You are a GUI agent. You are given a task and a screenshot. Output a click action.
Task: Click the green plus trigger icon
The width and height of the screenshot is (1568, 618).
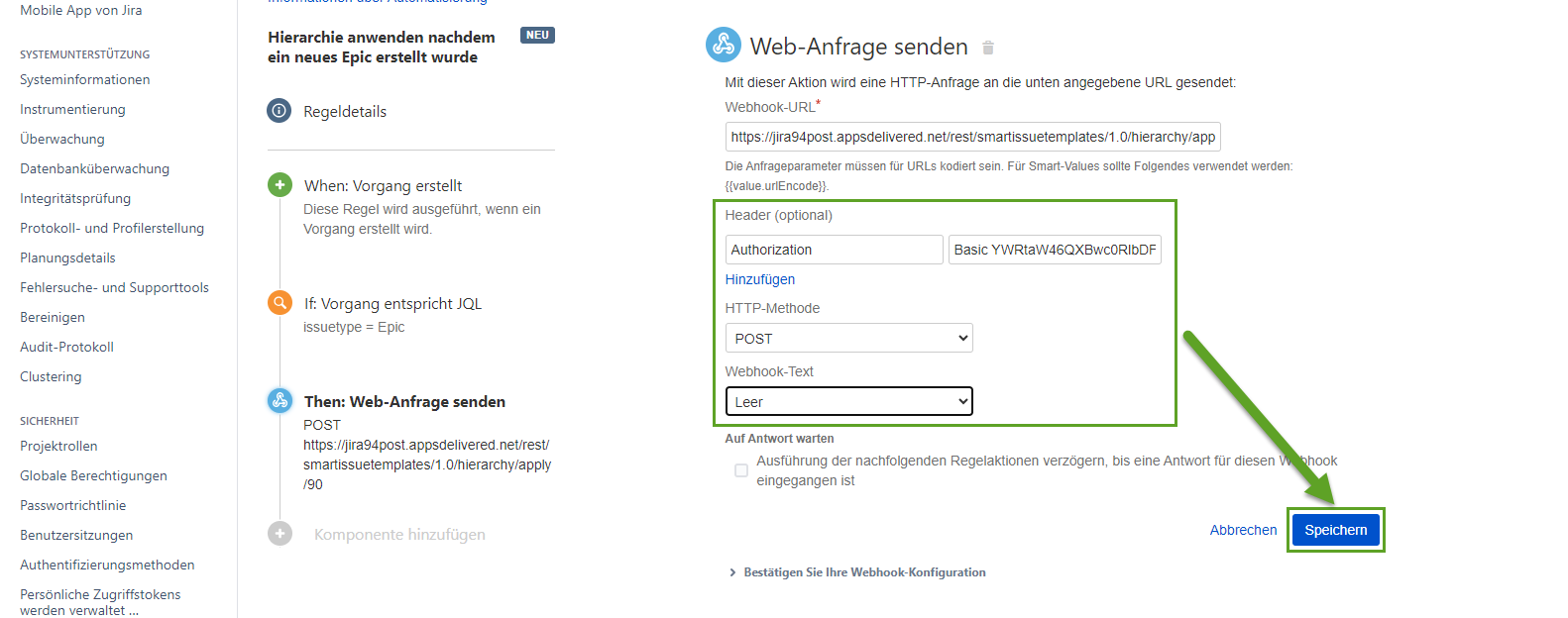pyautogui.click(x=280, y=185)
